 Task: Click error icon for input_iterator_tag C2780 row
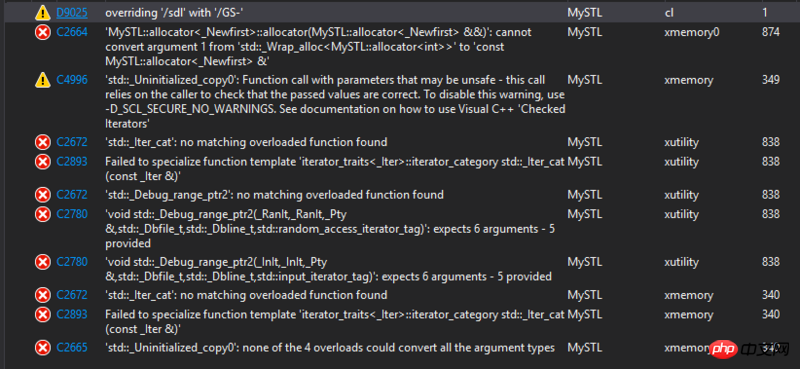[42, 262]
